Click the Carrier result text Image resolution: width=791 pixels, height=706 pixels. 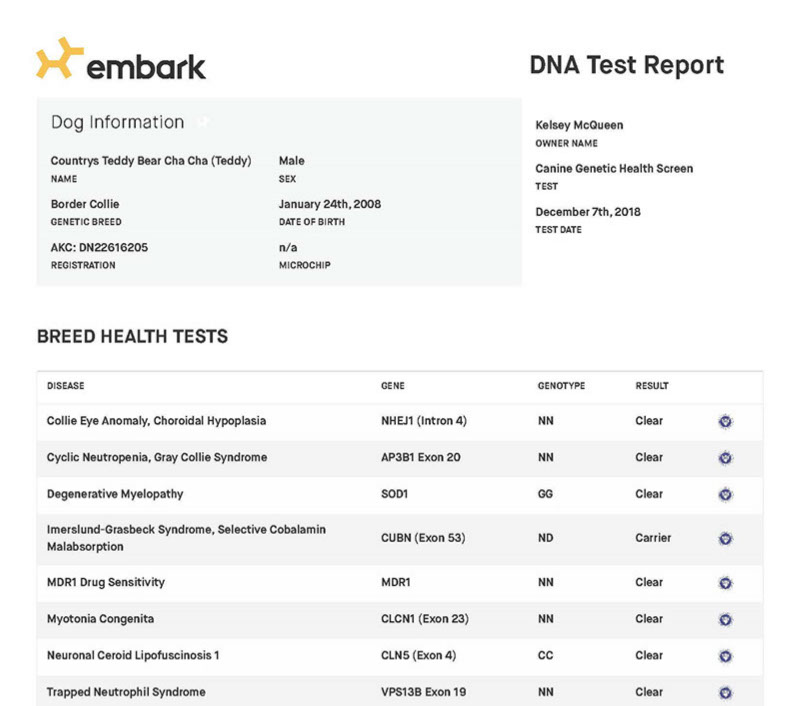[x=653, y=538]
